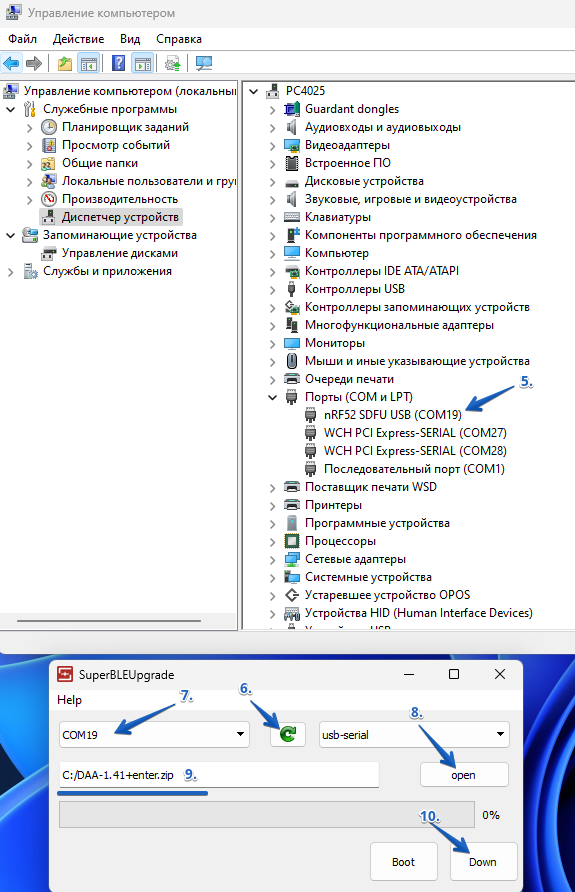Click the Мыши и иные указывающие устройства icon
The width and height of the screenshot is (575, 892).
coord(292,361)
